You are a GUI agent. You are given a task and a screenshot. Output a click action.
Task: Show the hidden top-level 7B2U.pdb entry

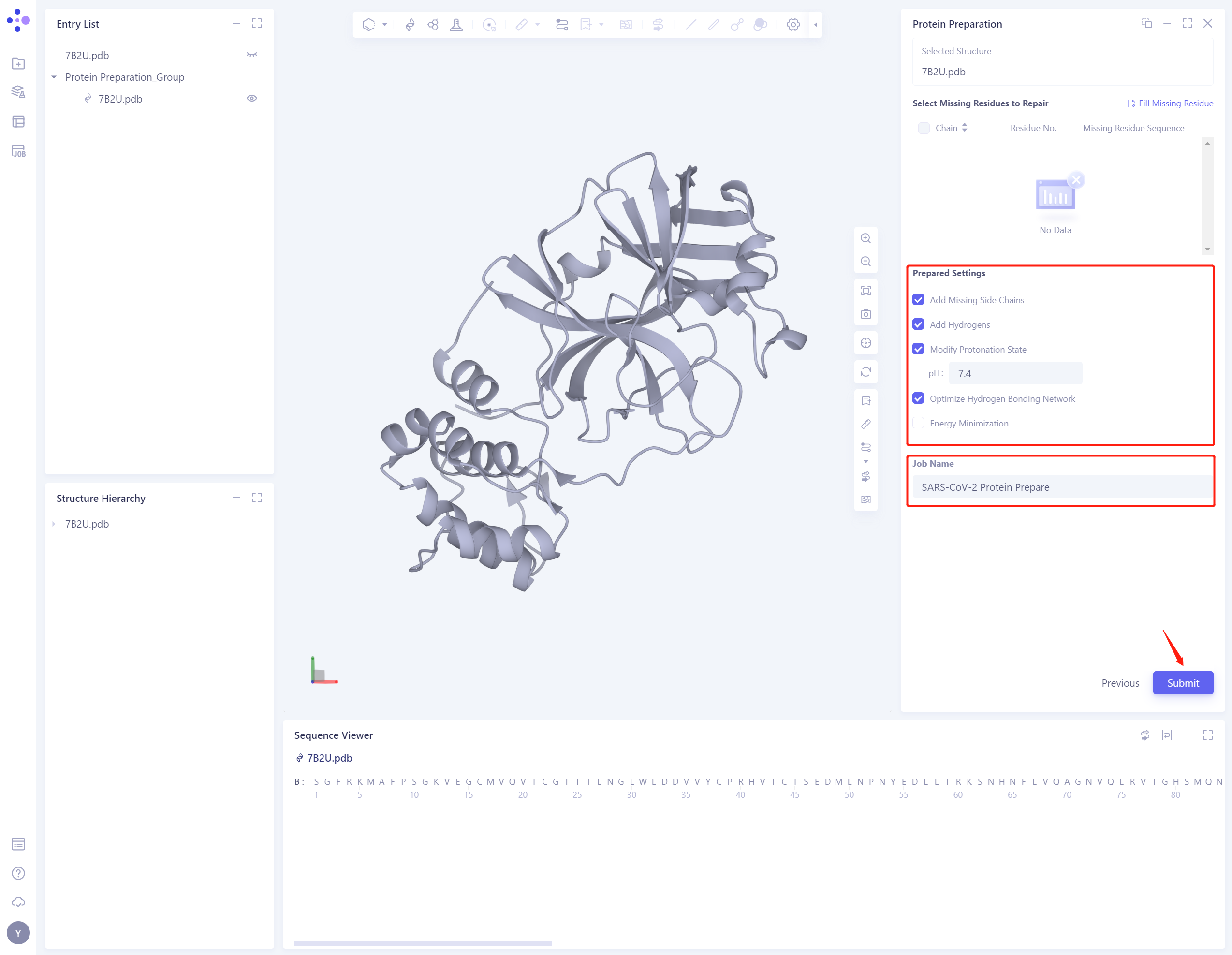pyautogui.click(x=251, y=55)
